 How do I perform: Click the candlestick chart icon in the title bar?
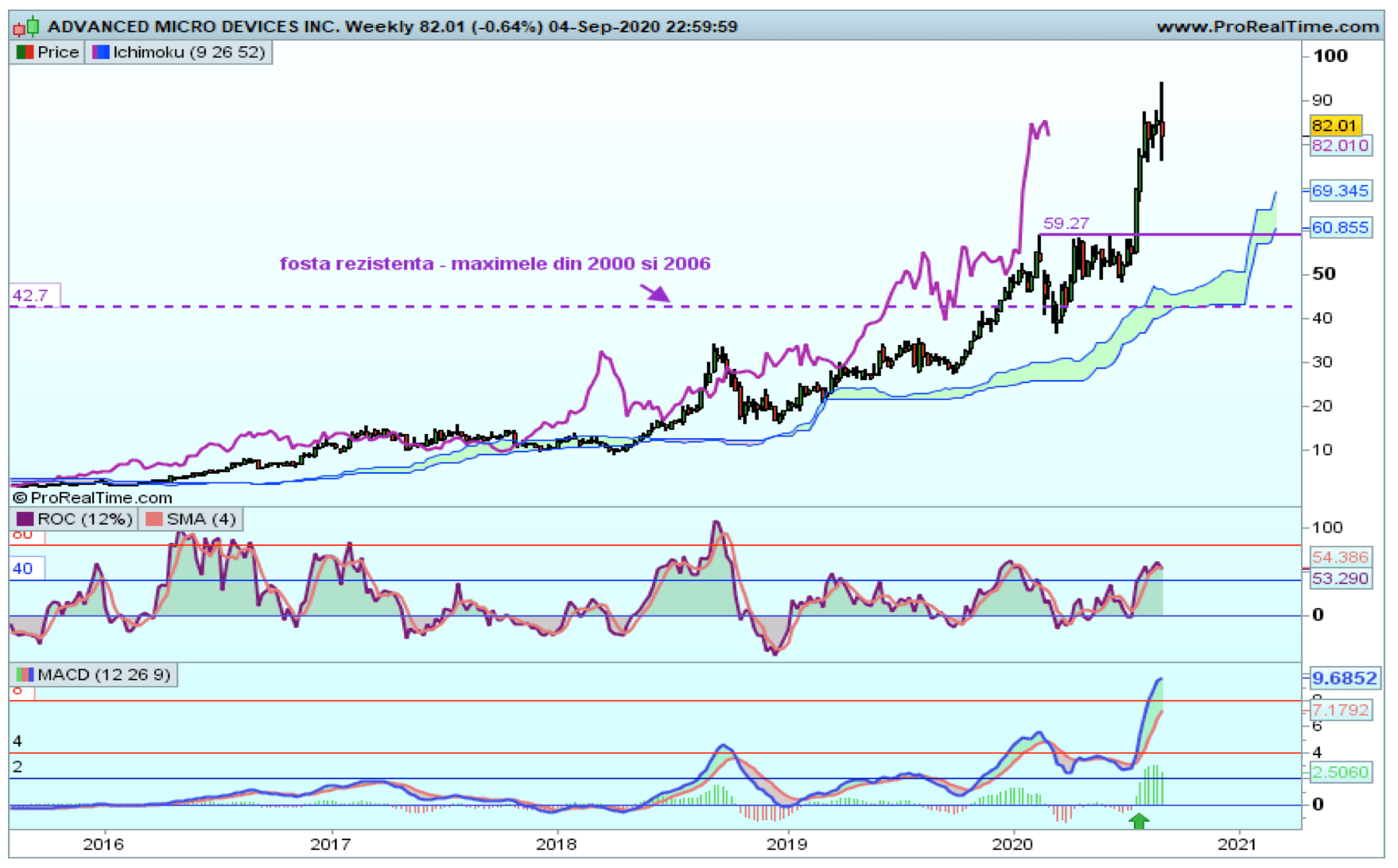(x=25, y=27)
